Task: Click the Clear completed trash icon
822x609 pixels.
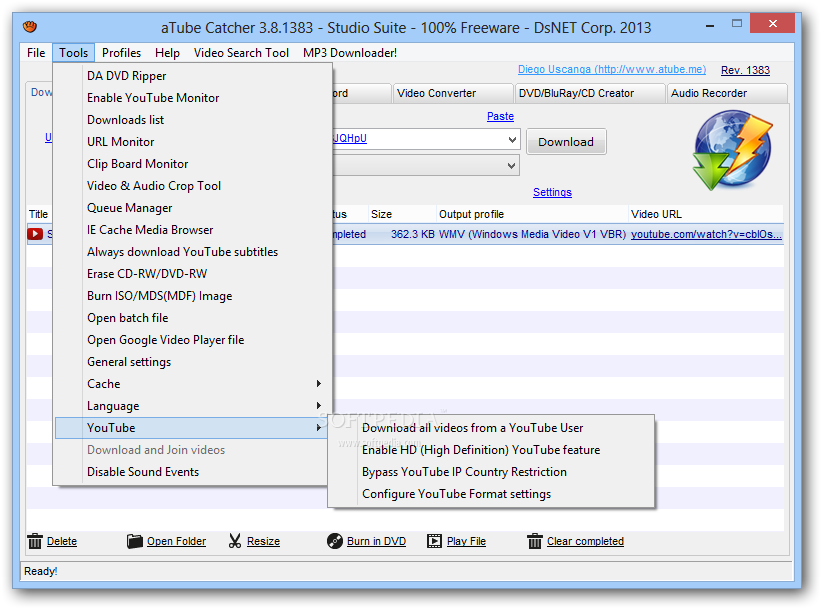Action: coord(535,541)
